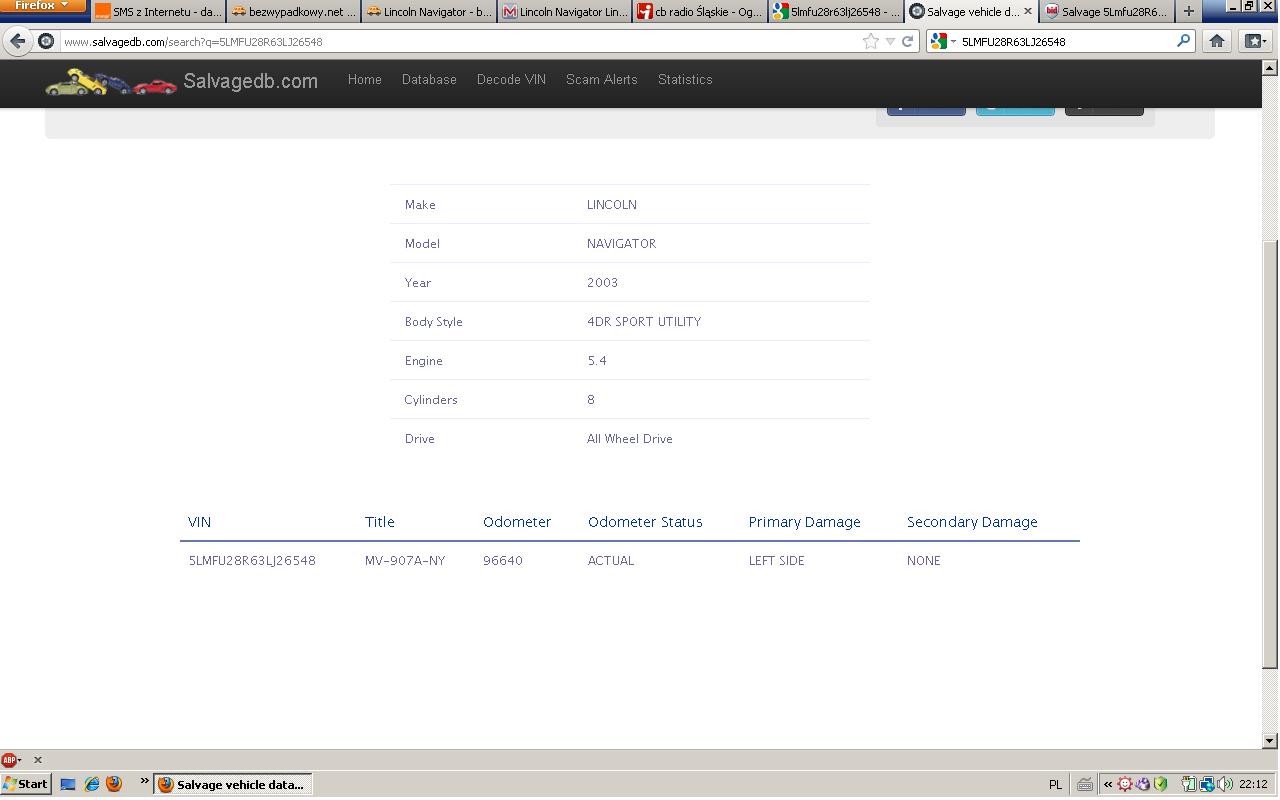The image size is (1280, 800).
Task: Switch to the 5lmfu28r63lj26548 Google tab
Action: [836, 12]
